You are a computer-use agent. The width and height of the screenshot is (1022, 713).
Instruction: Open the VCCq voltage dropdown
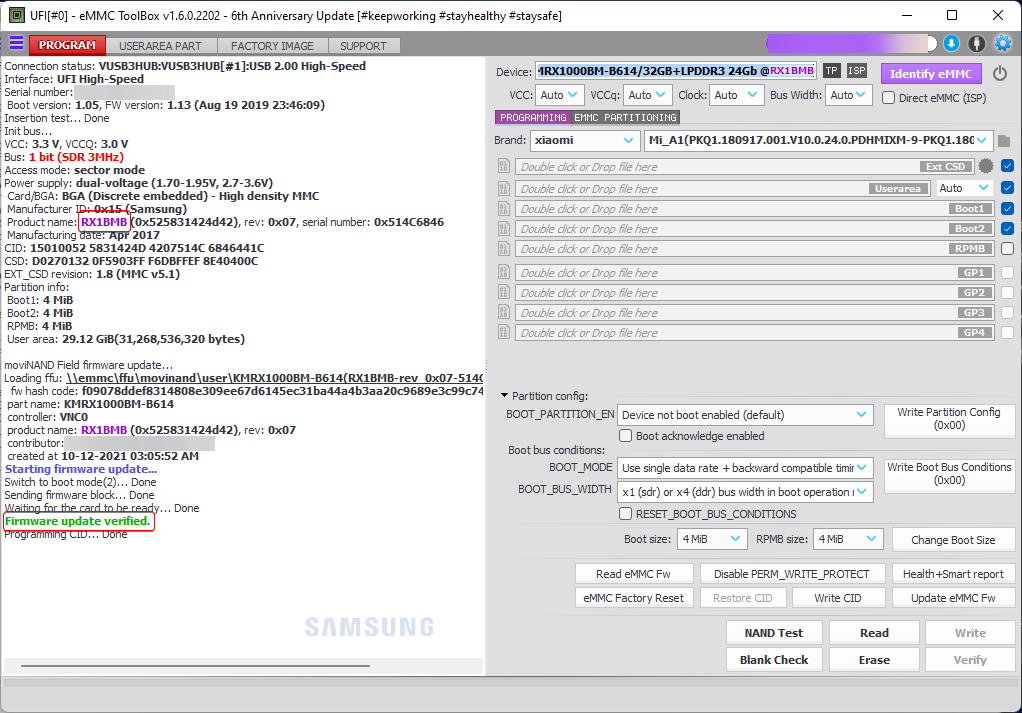click(647, 95)
